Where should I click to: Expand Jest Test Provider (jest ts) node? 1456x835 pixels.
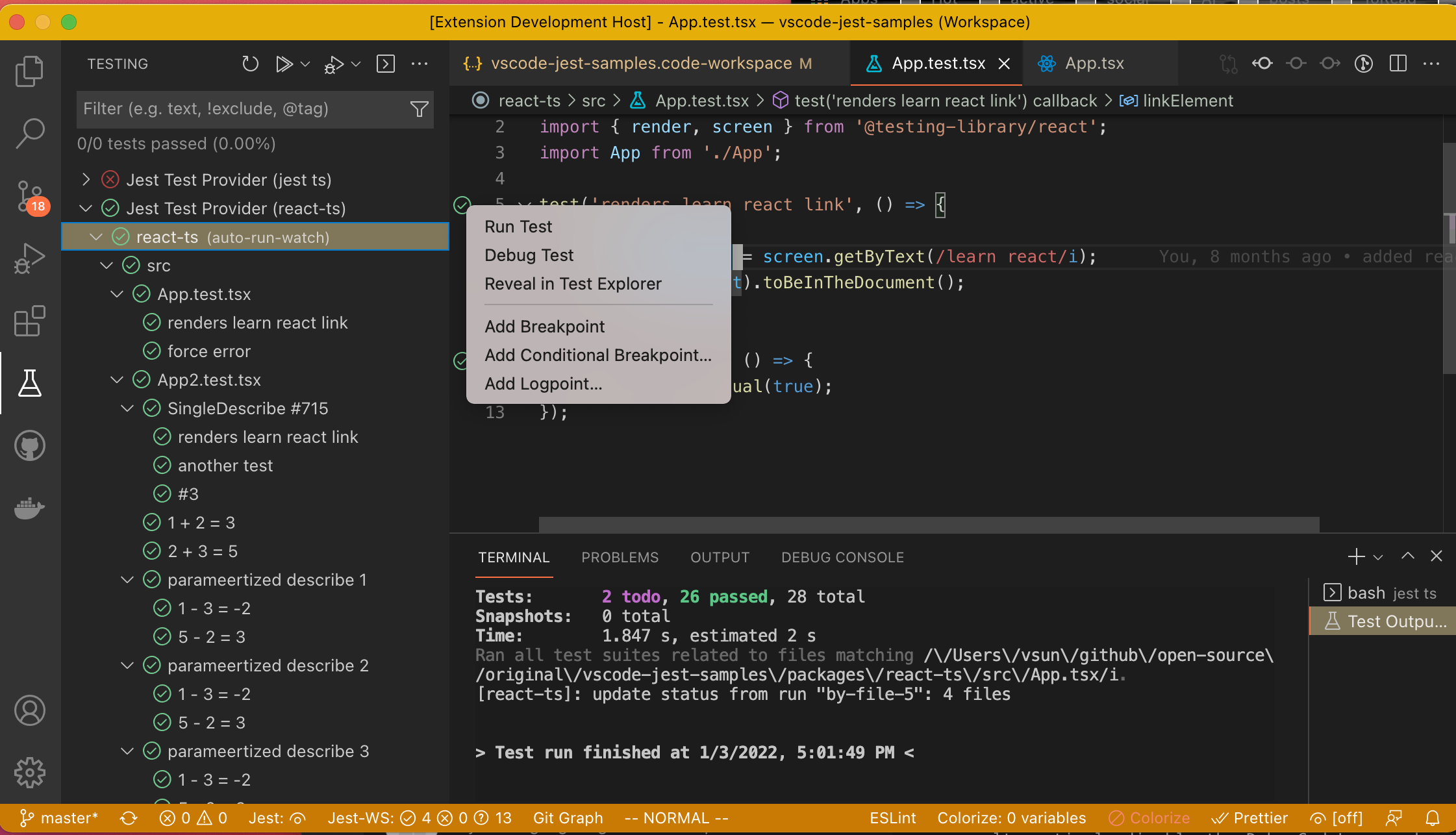86,180
